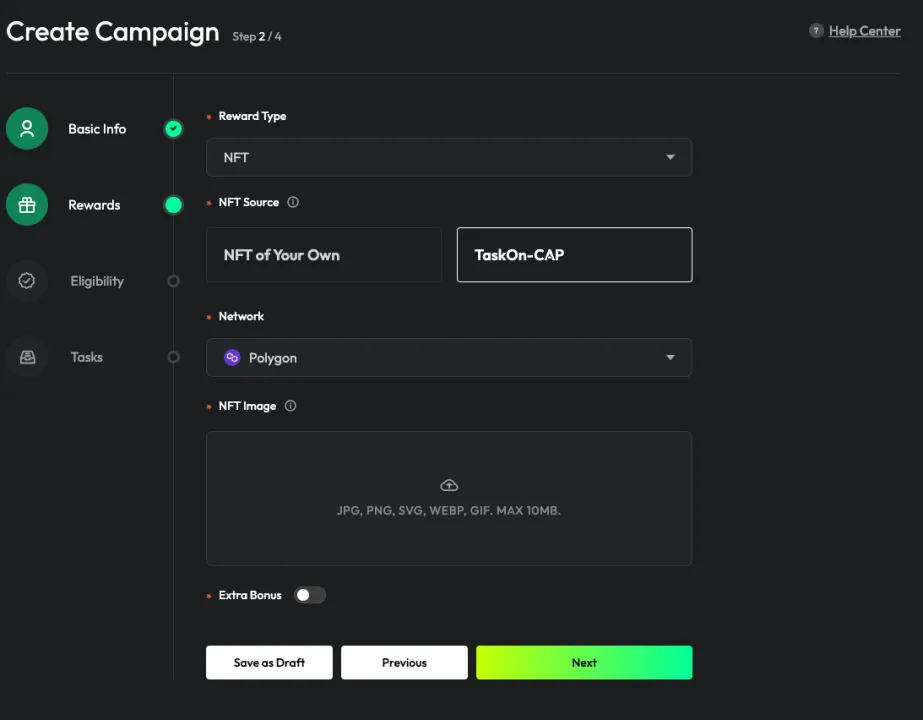
Task: Open the Network Polygon dropdown
Action: [449, 357]
